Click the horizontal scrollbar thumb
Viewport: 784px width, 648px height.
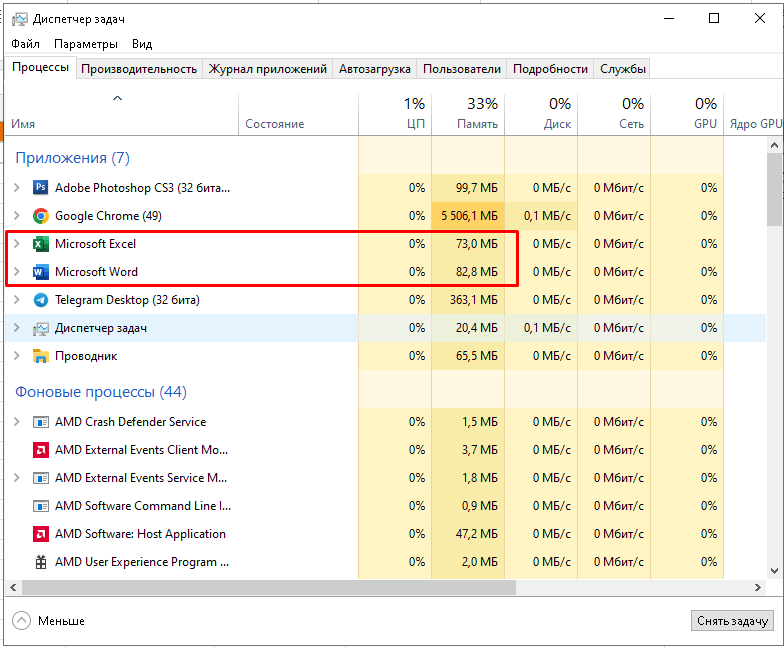(x=268, y=588)
